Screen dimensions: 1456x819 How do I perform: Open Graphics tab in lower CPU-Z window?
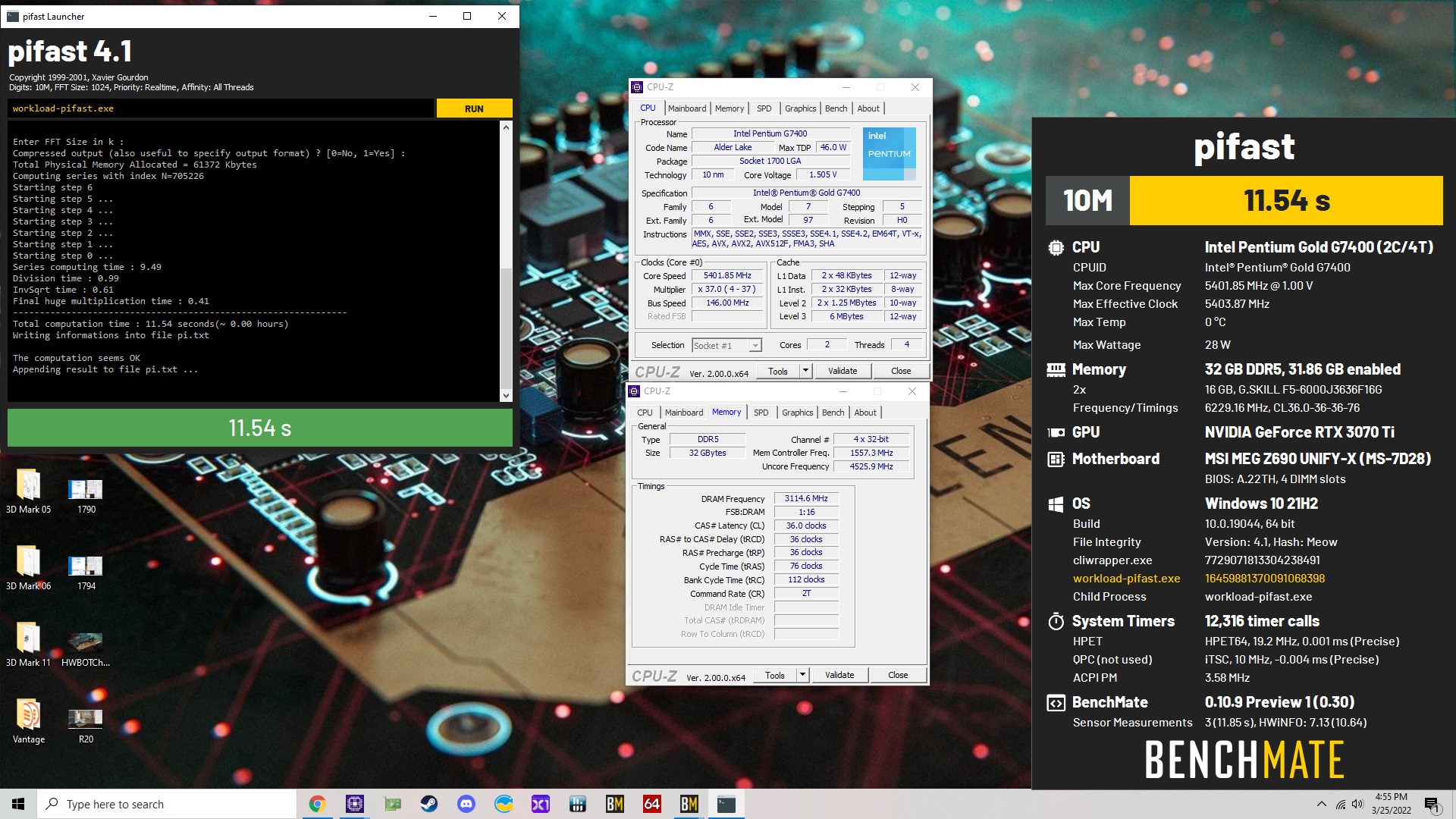(798, 413)
